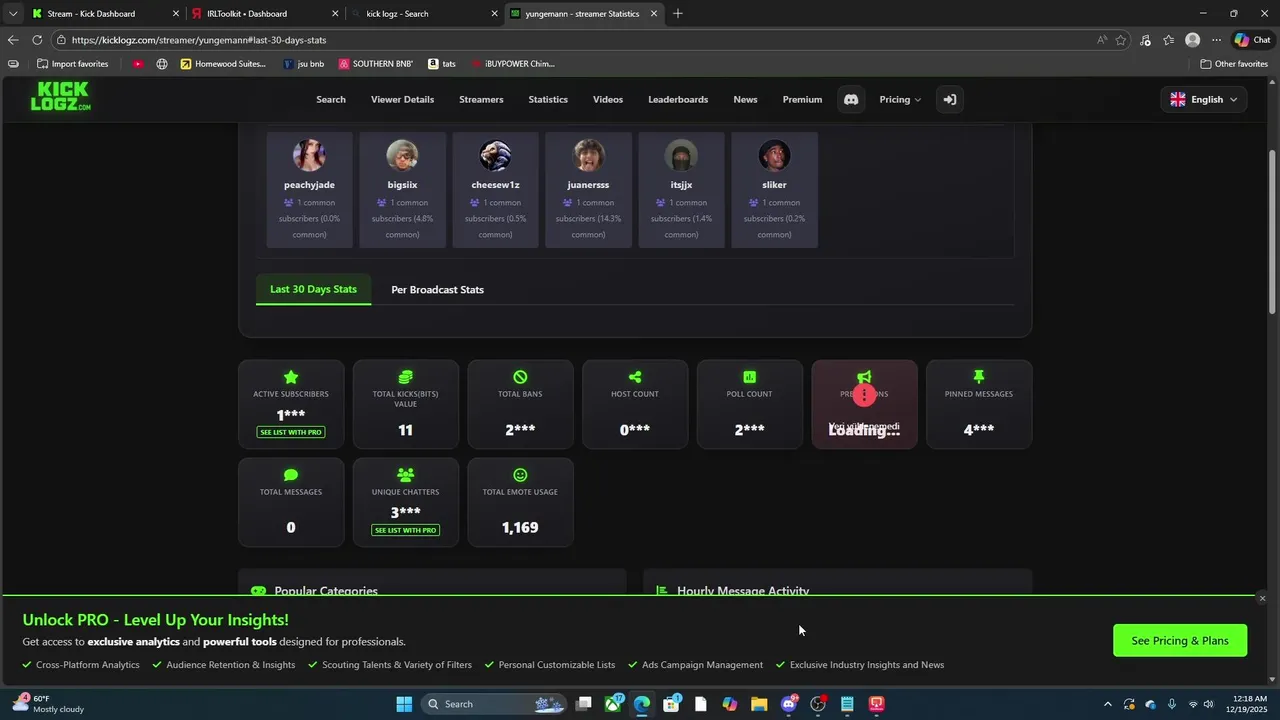This screenshot has height=720, width=1280.
Task: Open Leaderboards nav item
Action: [678, 100]
